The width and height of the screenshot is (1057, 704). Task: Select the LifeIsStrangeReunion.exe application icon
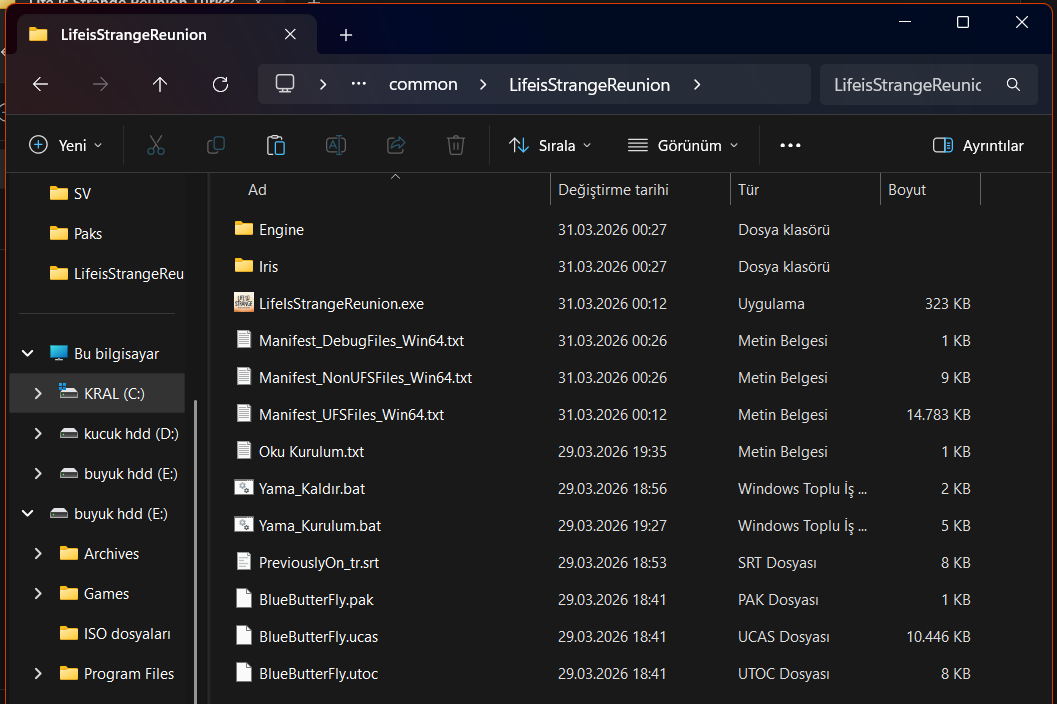point(243,303)
